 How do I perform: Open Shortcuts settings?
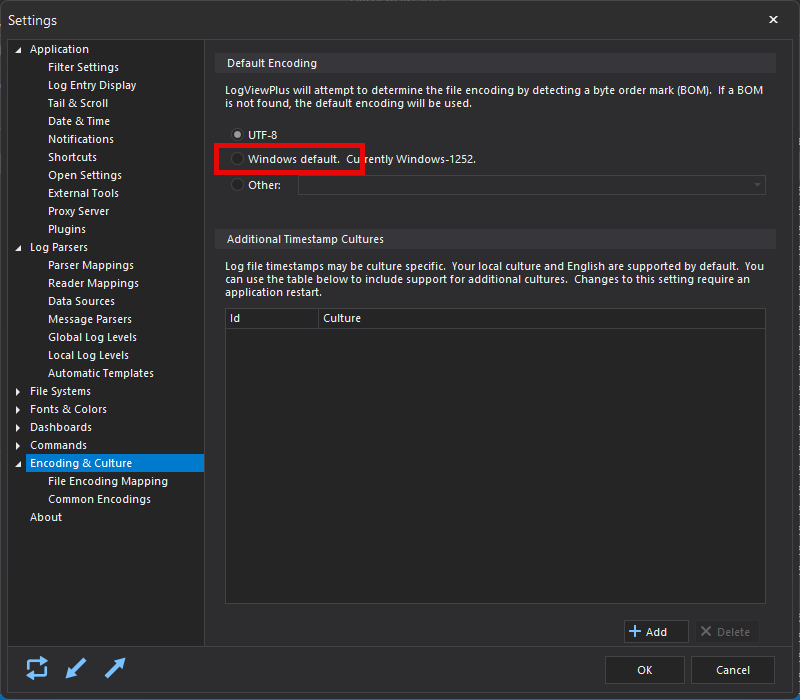(72, 157)
